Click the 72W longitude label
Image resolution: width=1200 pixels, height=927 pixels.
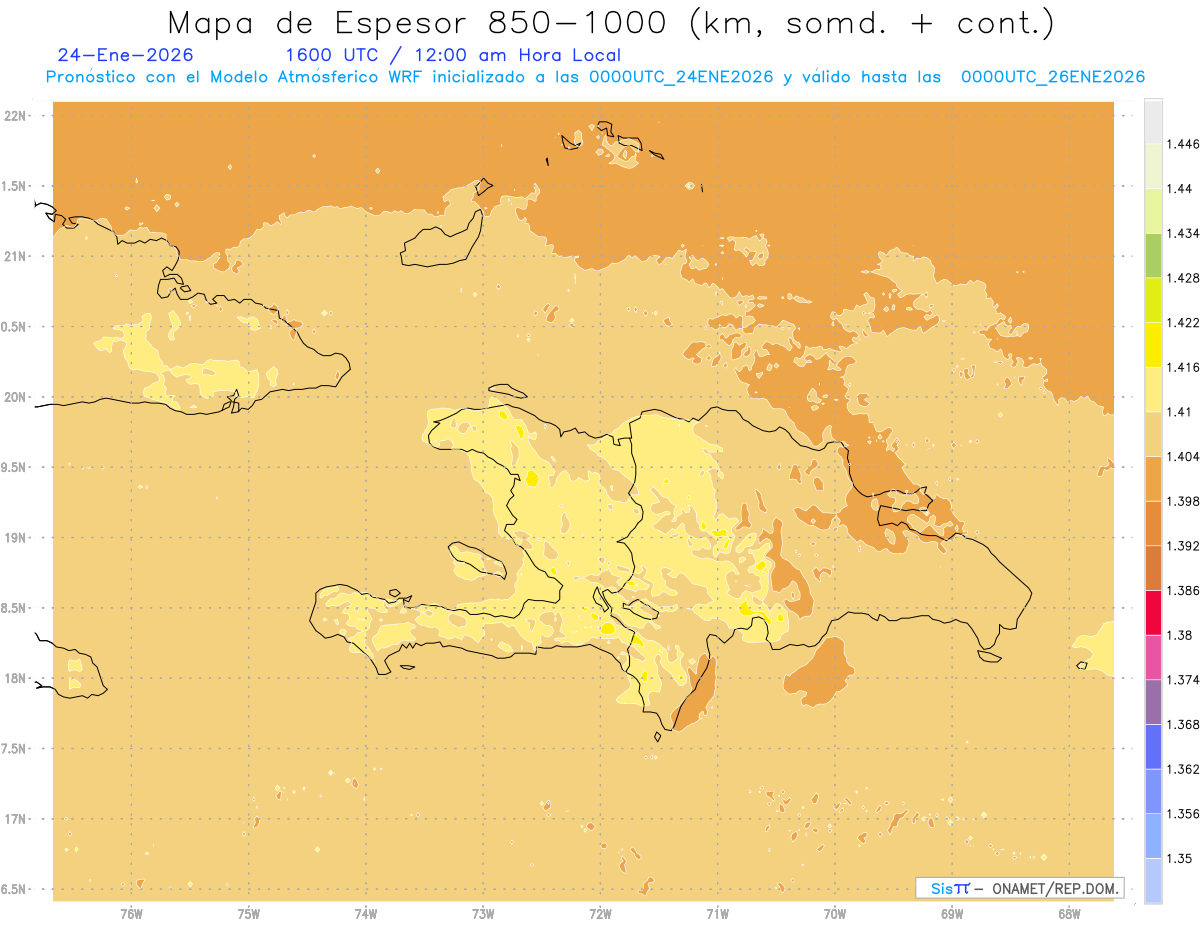[600, 914]
